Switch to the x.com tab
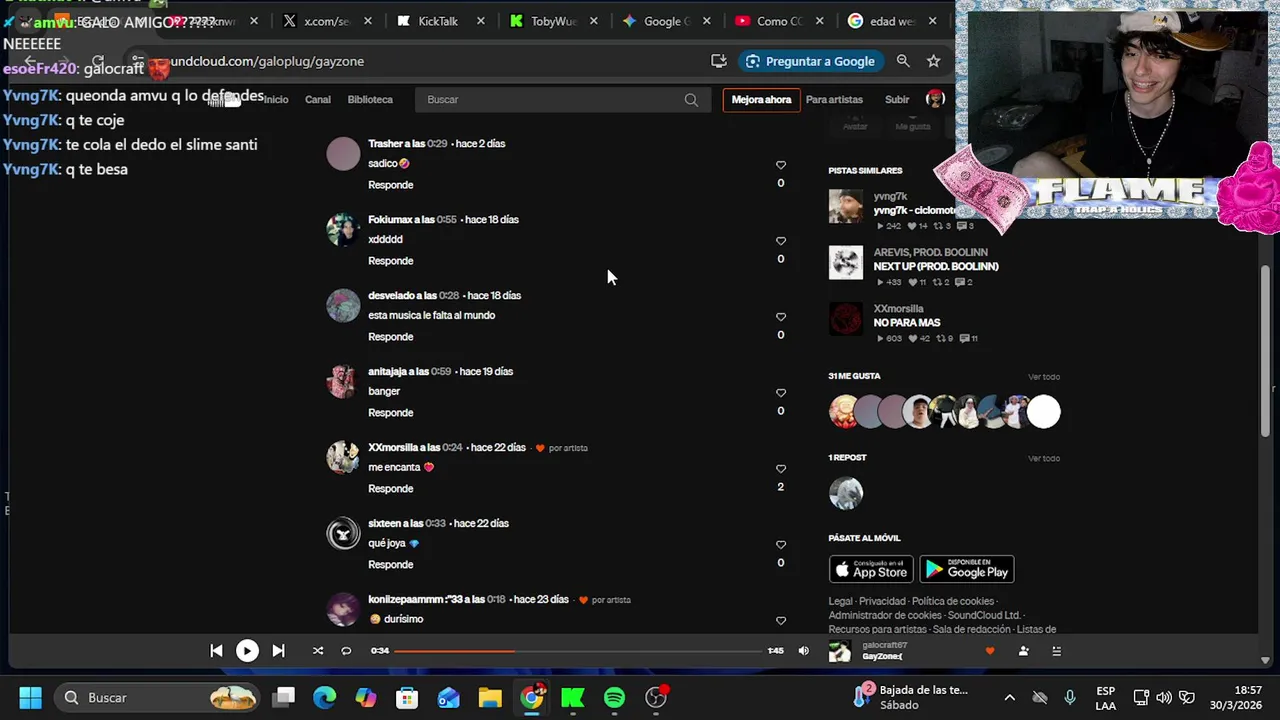Screen dimensions: 1280x720 [326, 21]
